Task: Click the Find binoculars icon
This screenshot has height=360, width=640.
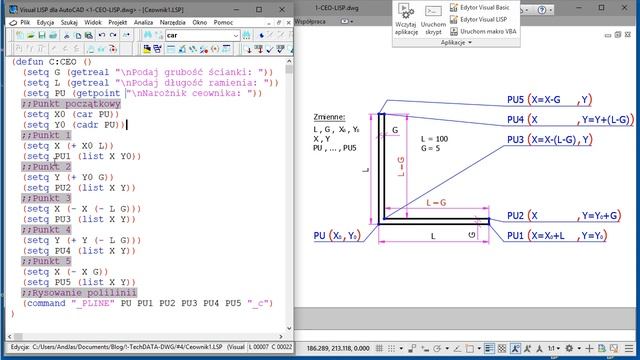Action: (148, 36)
